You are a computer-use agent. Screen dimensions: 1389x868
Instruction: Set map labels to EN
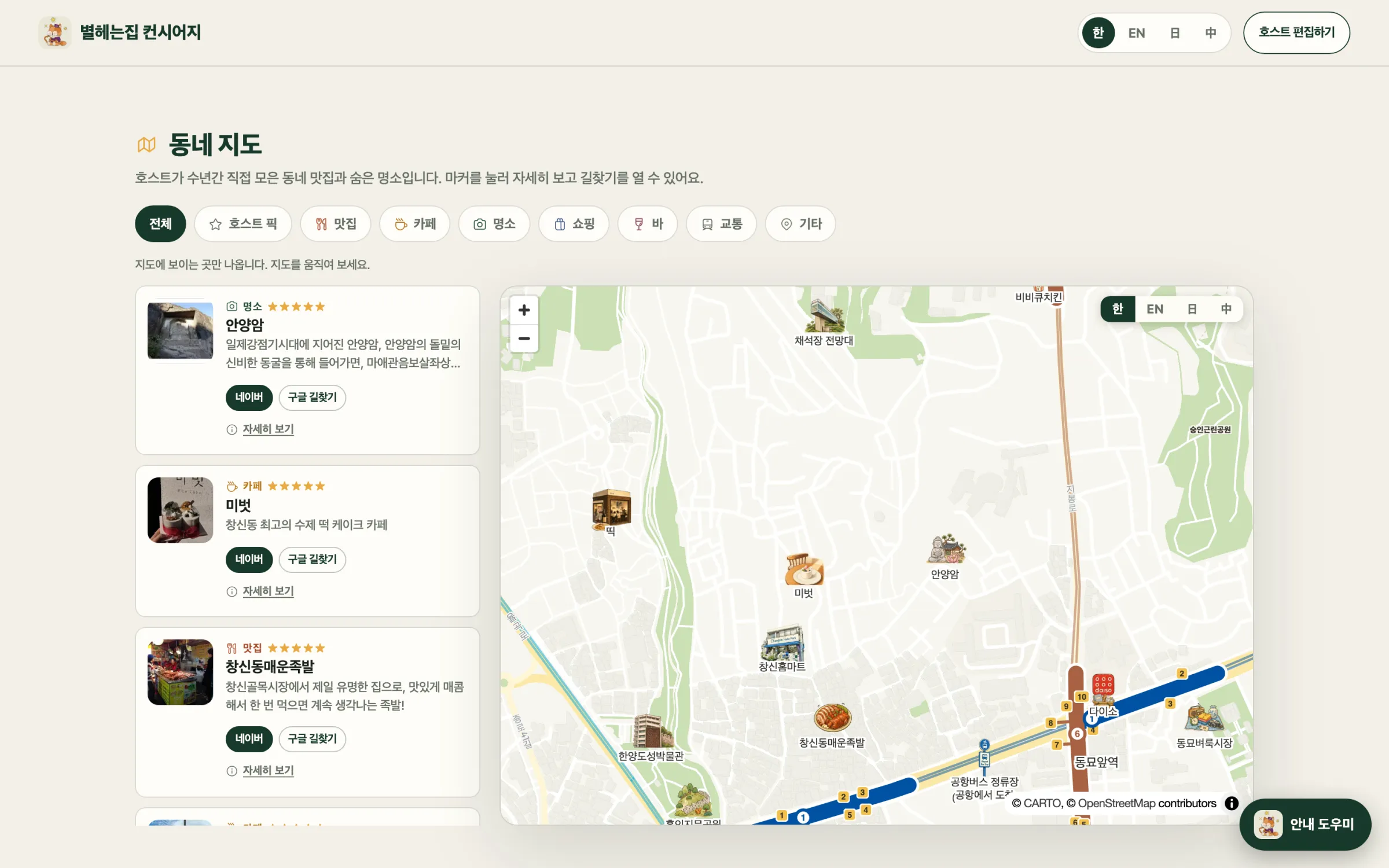1155,309
